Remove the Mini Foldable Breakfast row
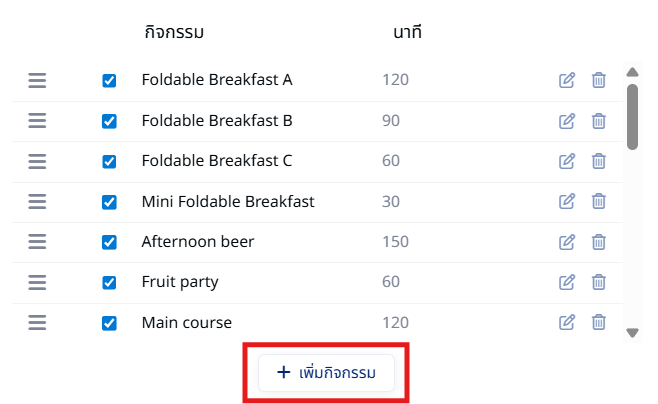 (x=598, y=201)
